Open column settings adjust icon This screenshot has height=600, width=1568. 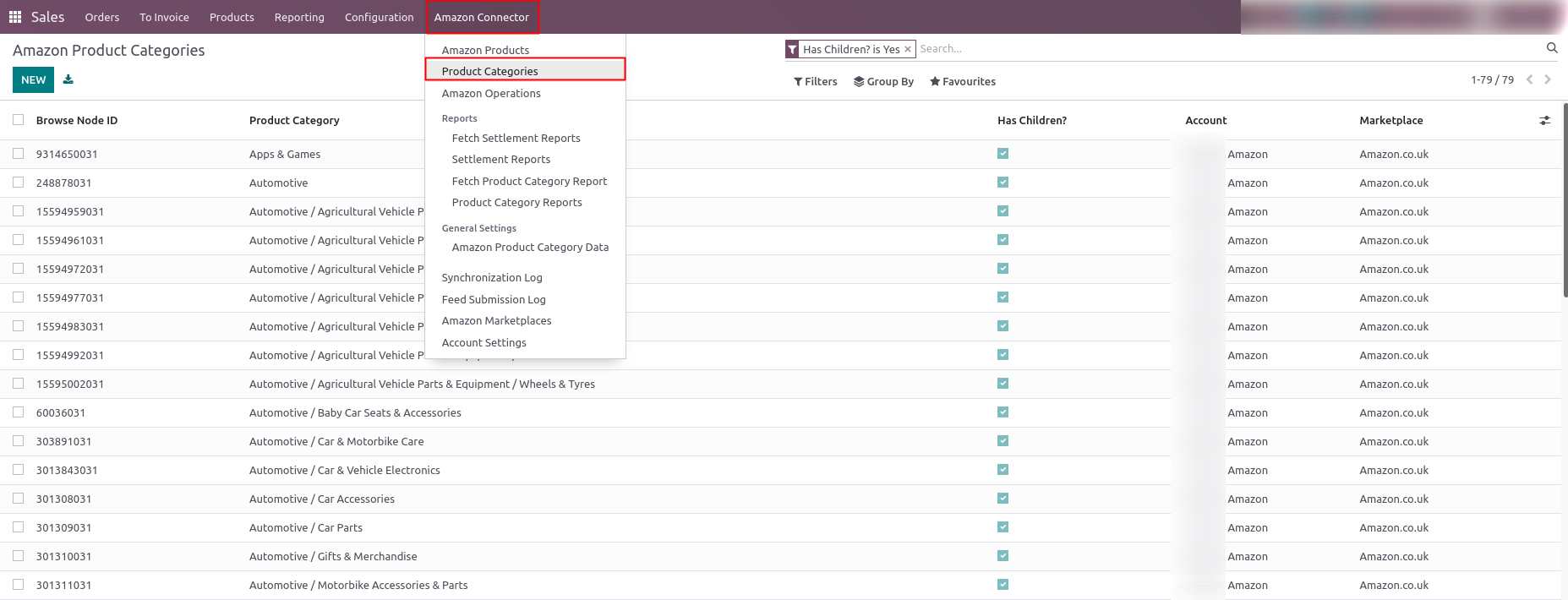click(1545, 121)
